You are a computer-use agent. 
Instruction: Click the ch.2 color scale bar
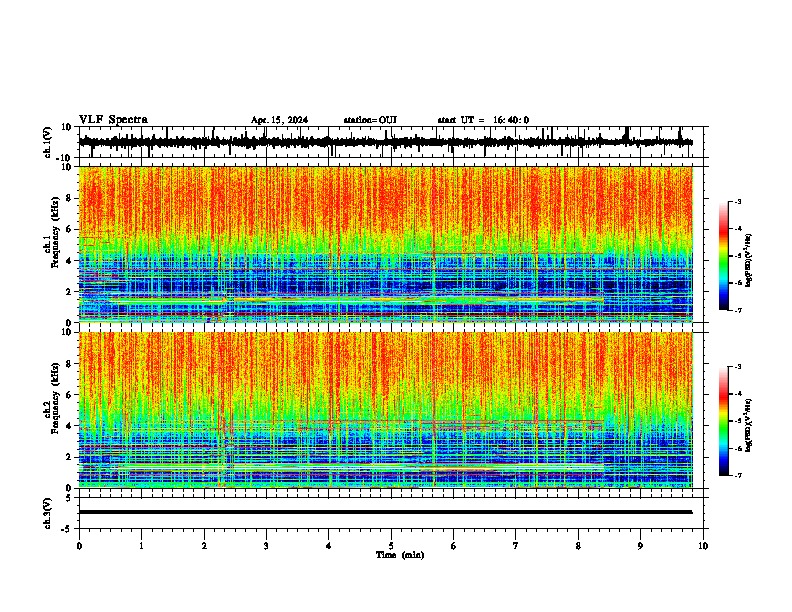(x=724, y=421)
